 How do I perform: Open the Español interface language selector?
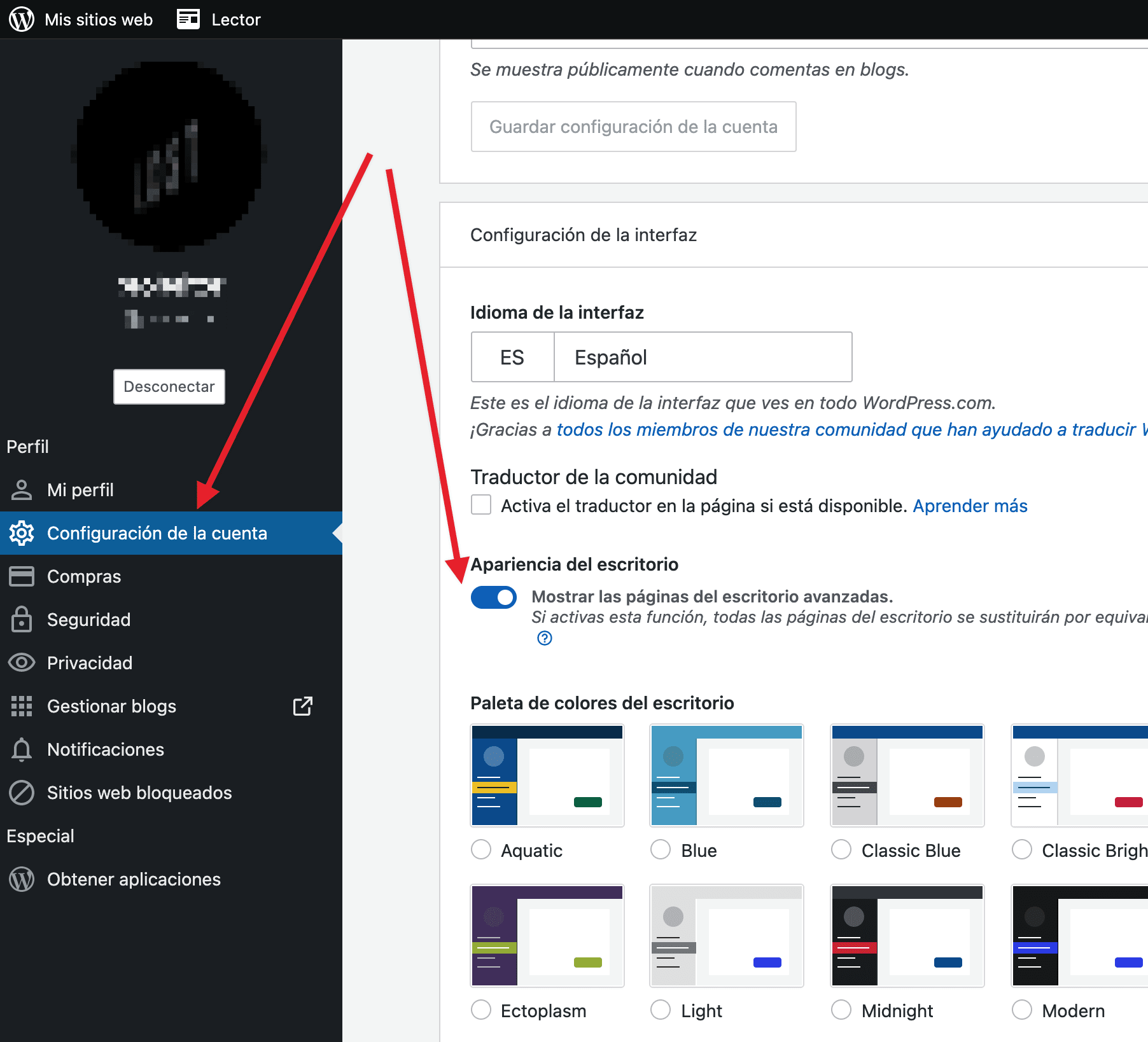(661, 357)
